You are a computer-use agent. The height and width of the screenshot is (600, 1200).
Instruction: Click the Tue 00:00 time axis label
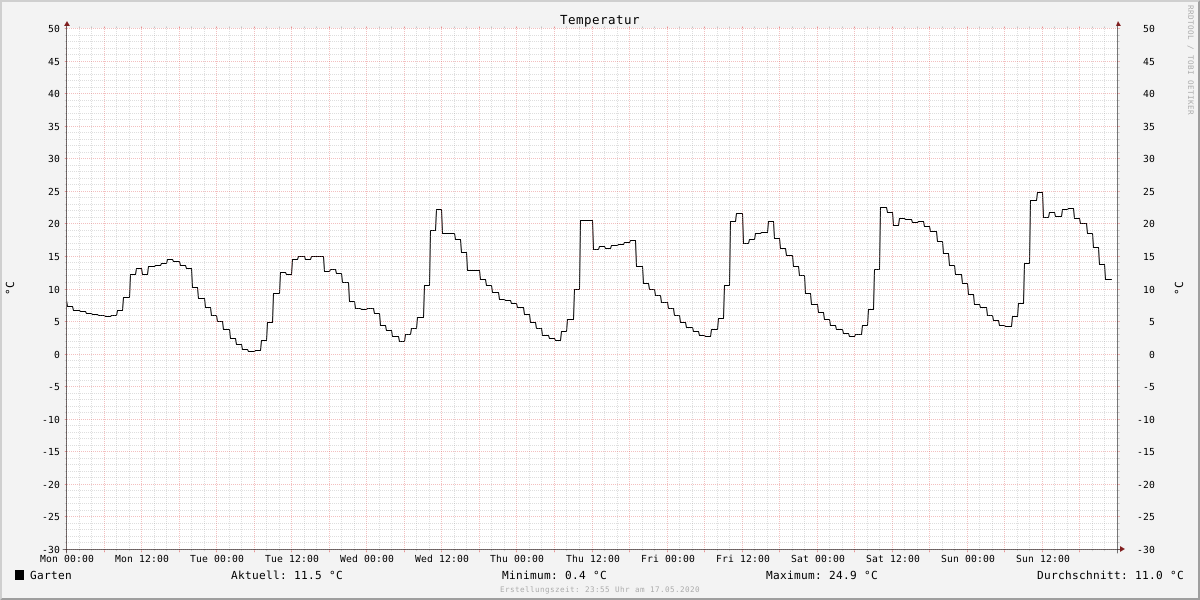pos(217,559)
